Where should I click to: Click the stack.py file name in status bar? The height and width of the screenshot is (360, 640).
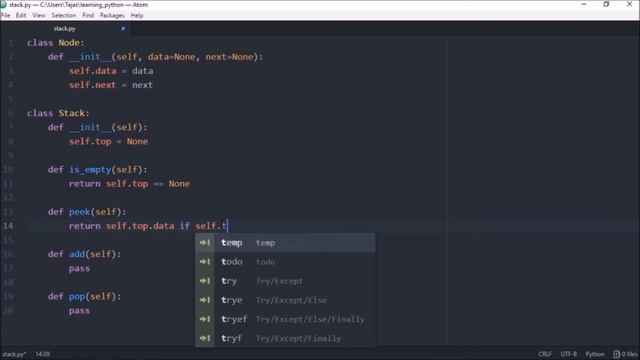pyautogui.click(x=13, y=354)
